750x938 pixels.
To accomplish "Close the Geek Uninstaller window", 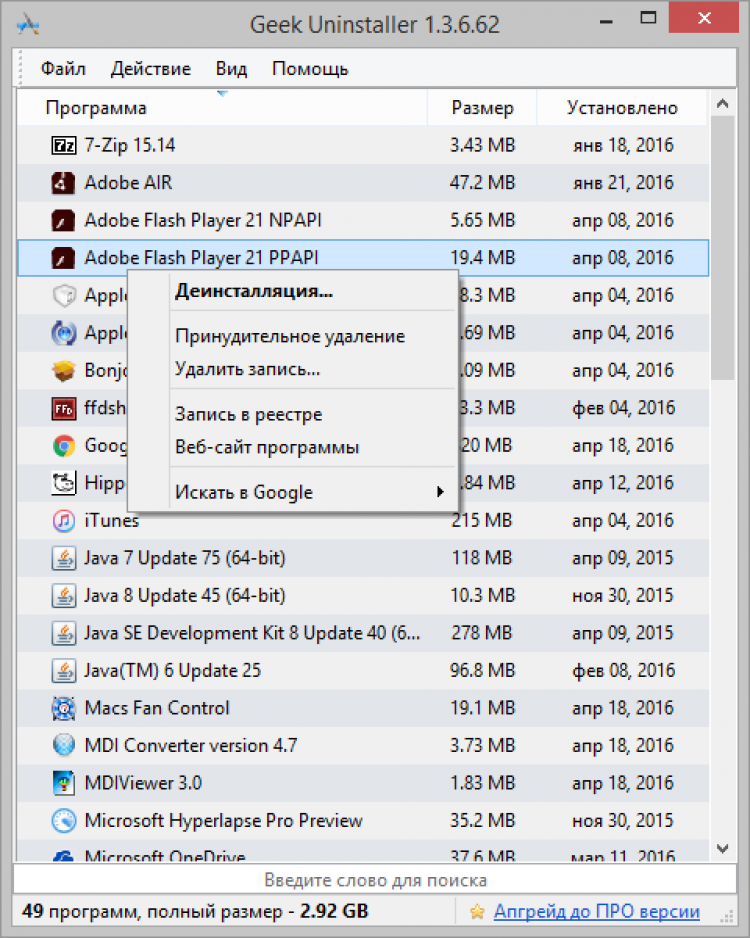I will (704, 18).
